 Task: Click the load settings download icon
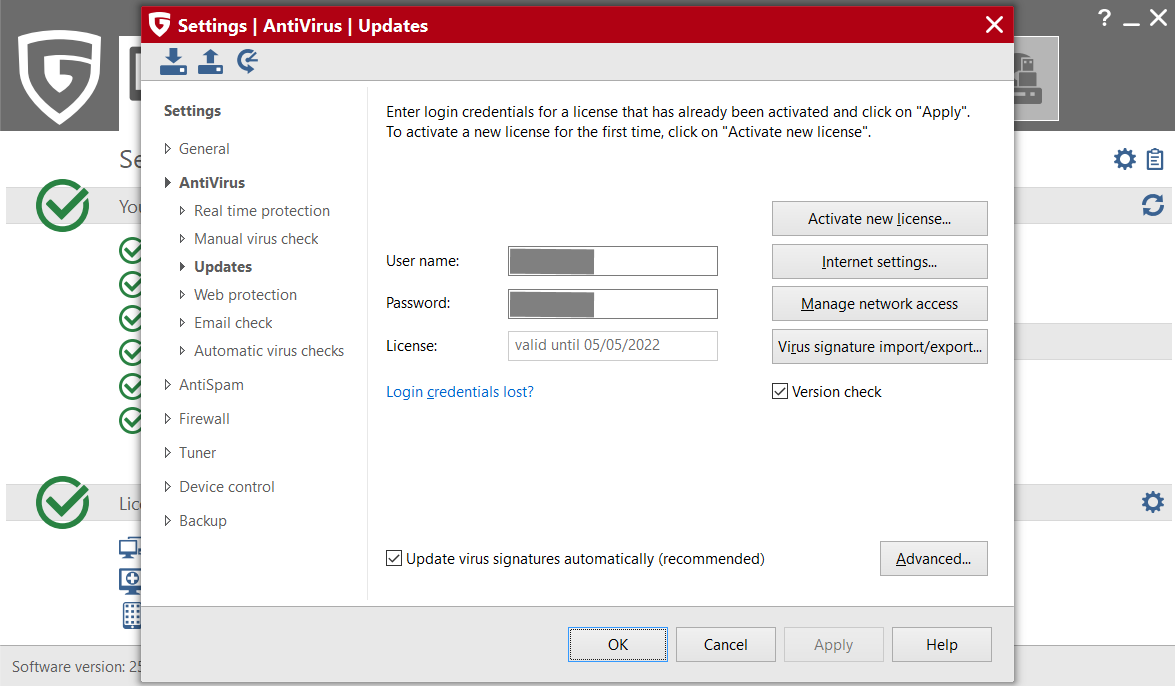173,61
